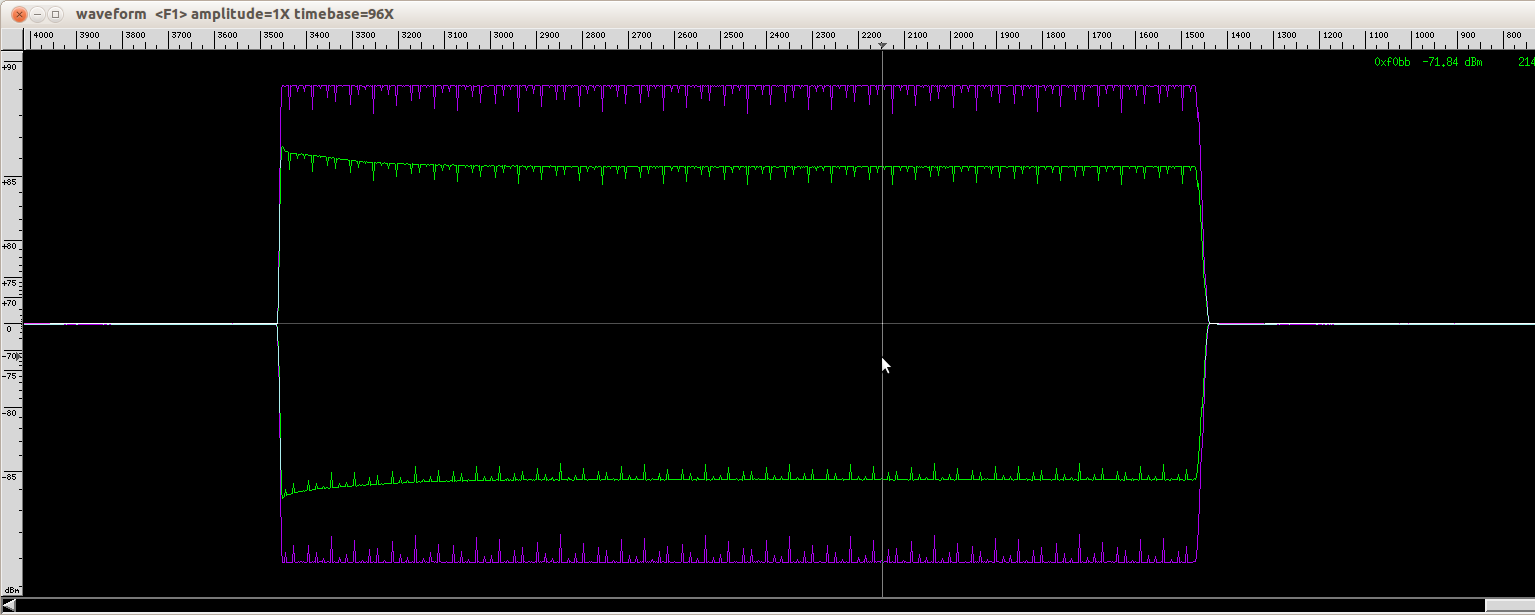The image size is (1535, 615).
Task: Click the 1000 mark on time ruler
Action: [1423, 36]
